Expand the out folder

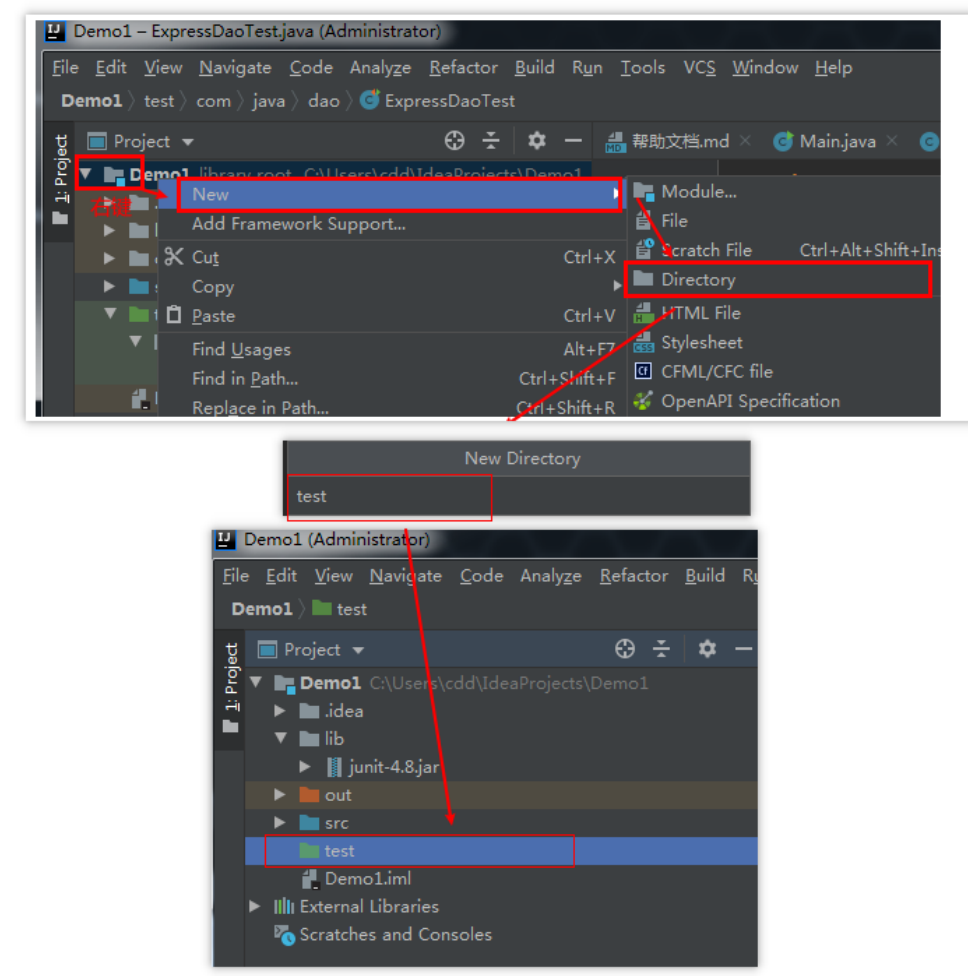click(x=280, y=794)
